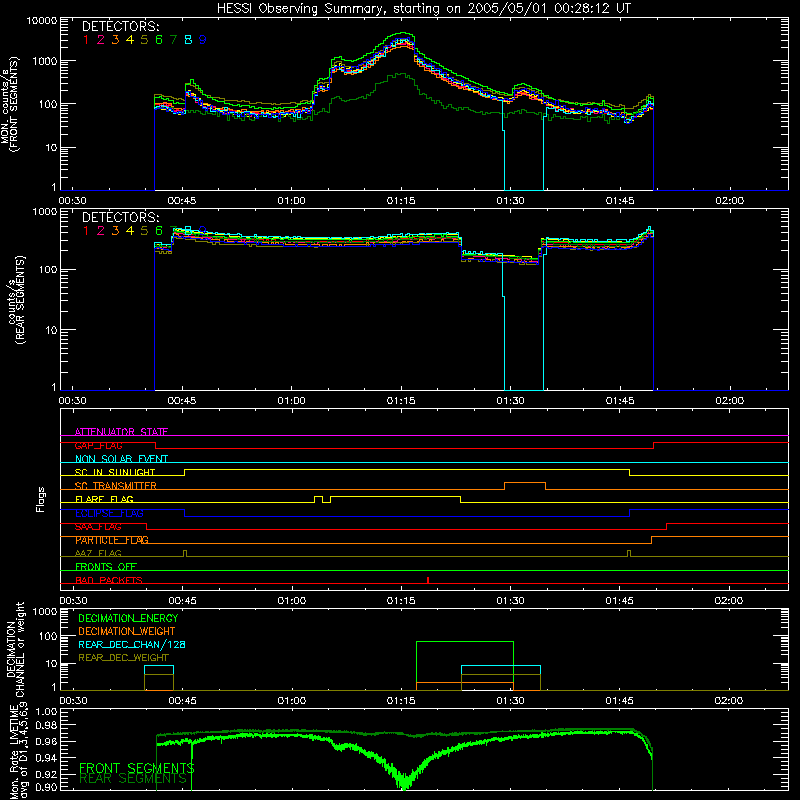
Task: Click detector number 8 in front segments legend
Action: pos(188,40)
